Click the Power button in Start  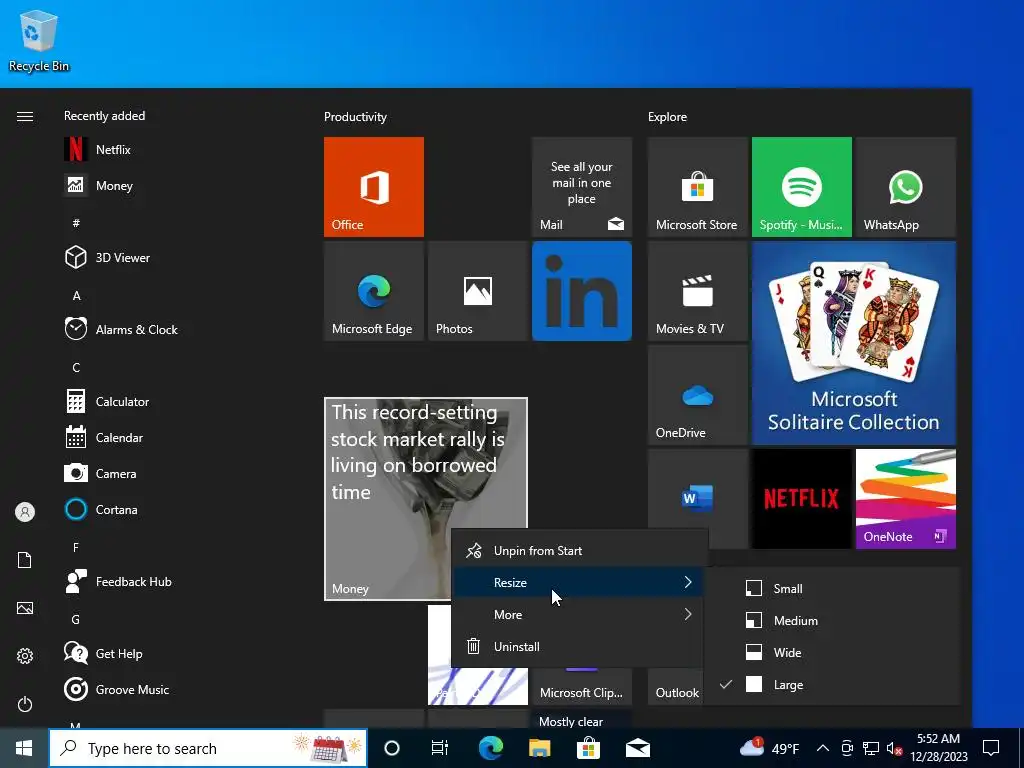[x=25, y=704]
